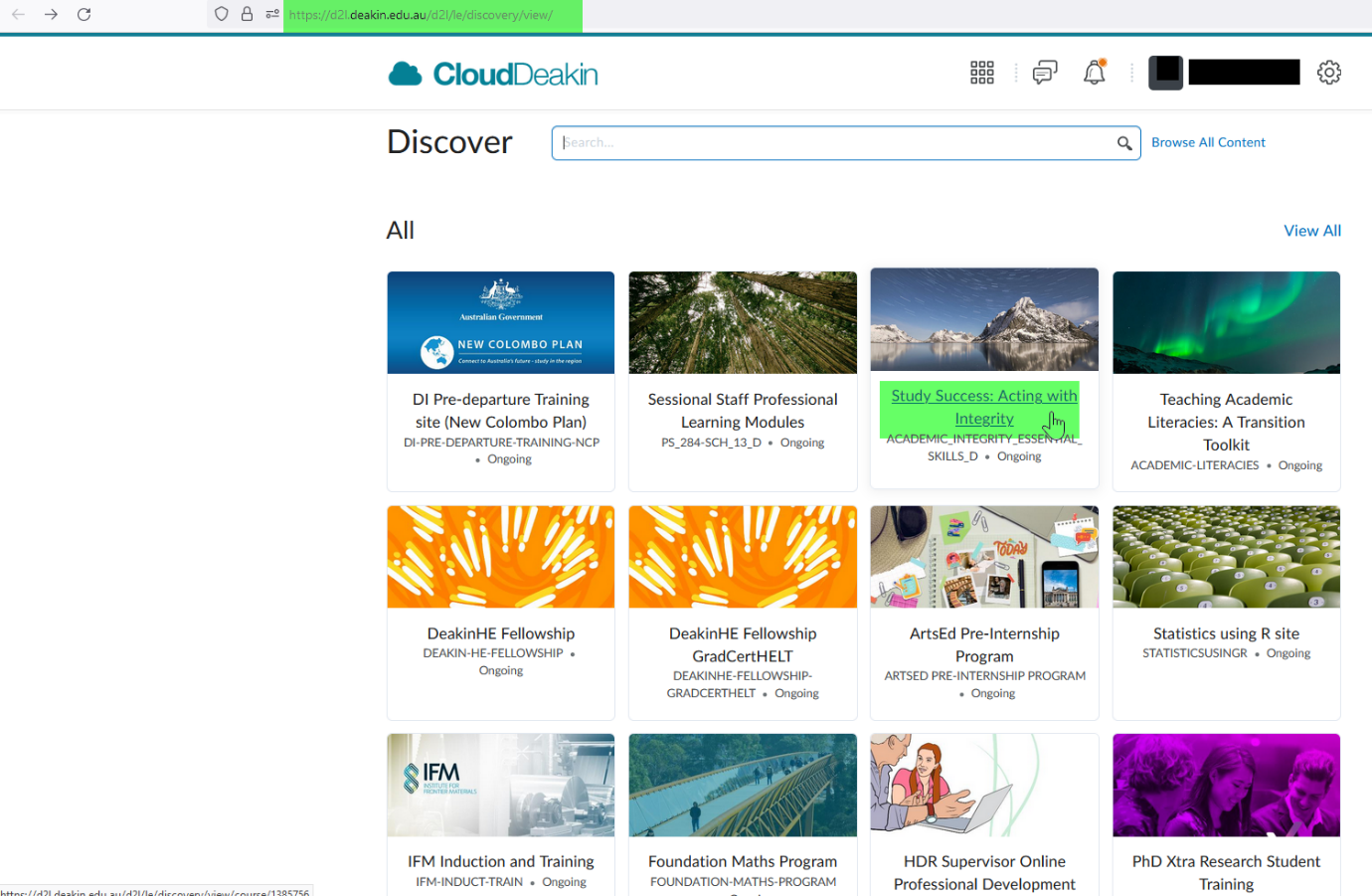This screenshot has height=896, width=1372.
Task: Open the DeakinHE Fellowship course title
Action: pos(501,633)
